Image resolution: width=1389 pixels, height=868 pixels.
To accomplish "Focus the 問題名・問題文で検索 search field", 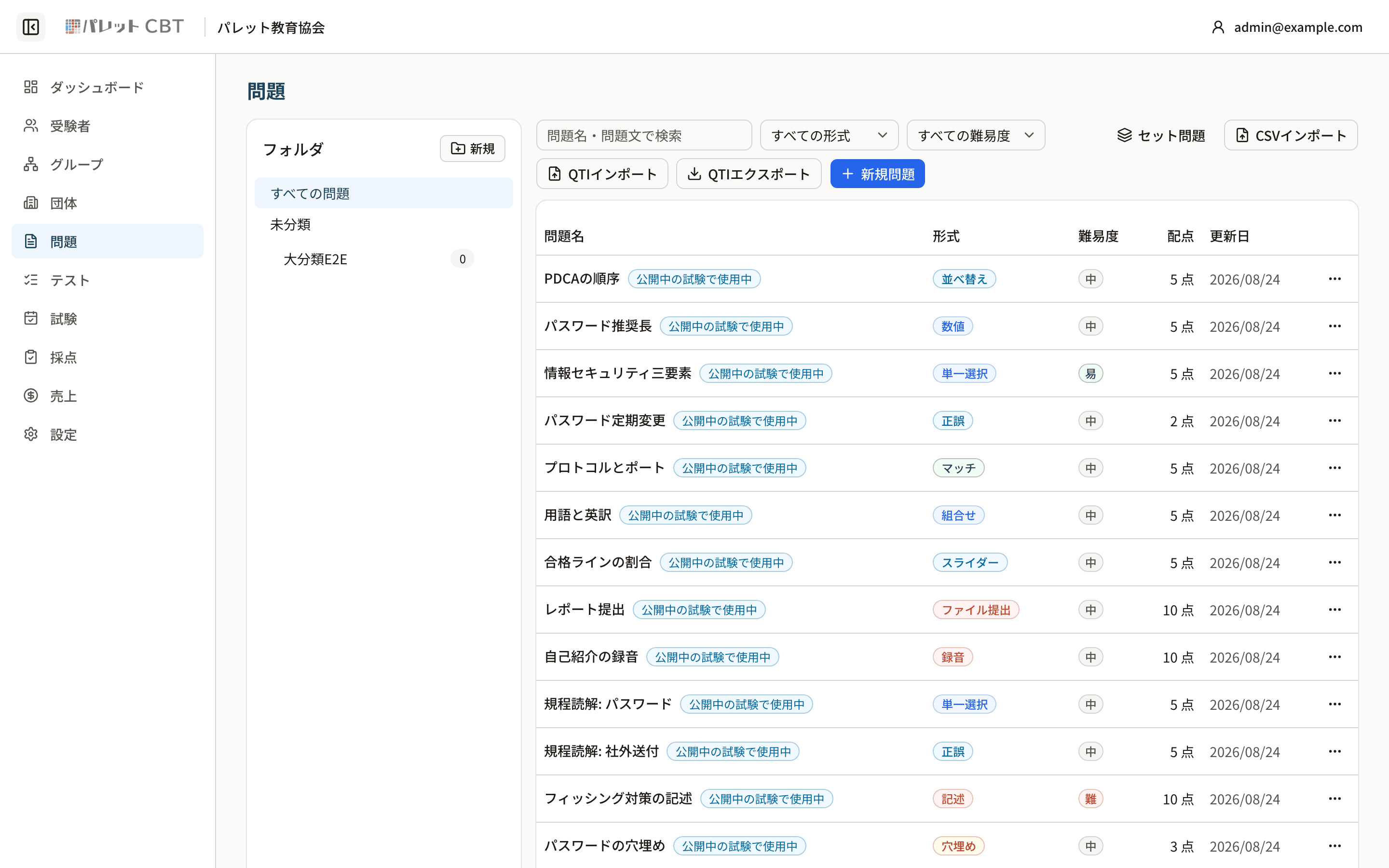I will pyautogui.click(x=644, y=136).
